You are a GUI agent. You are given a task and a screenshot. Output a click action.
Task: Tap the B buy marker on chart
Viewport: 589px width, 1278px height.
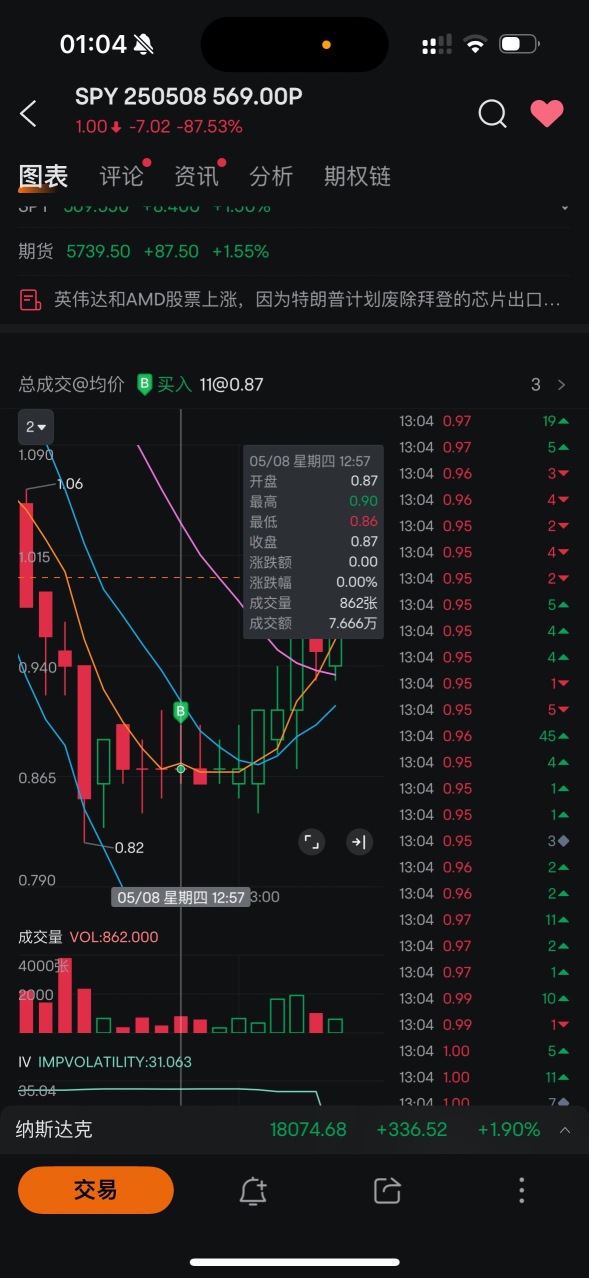(181, 712)
